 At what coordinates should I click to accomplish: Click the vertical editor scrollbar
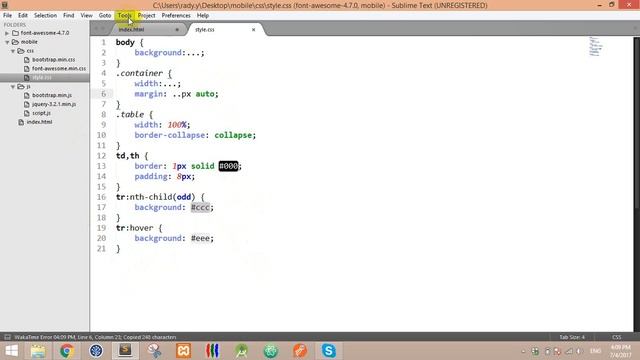636,122
